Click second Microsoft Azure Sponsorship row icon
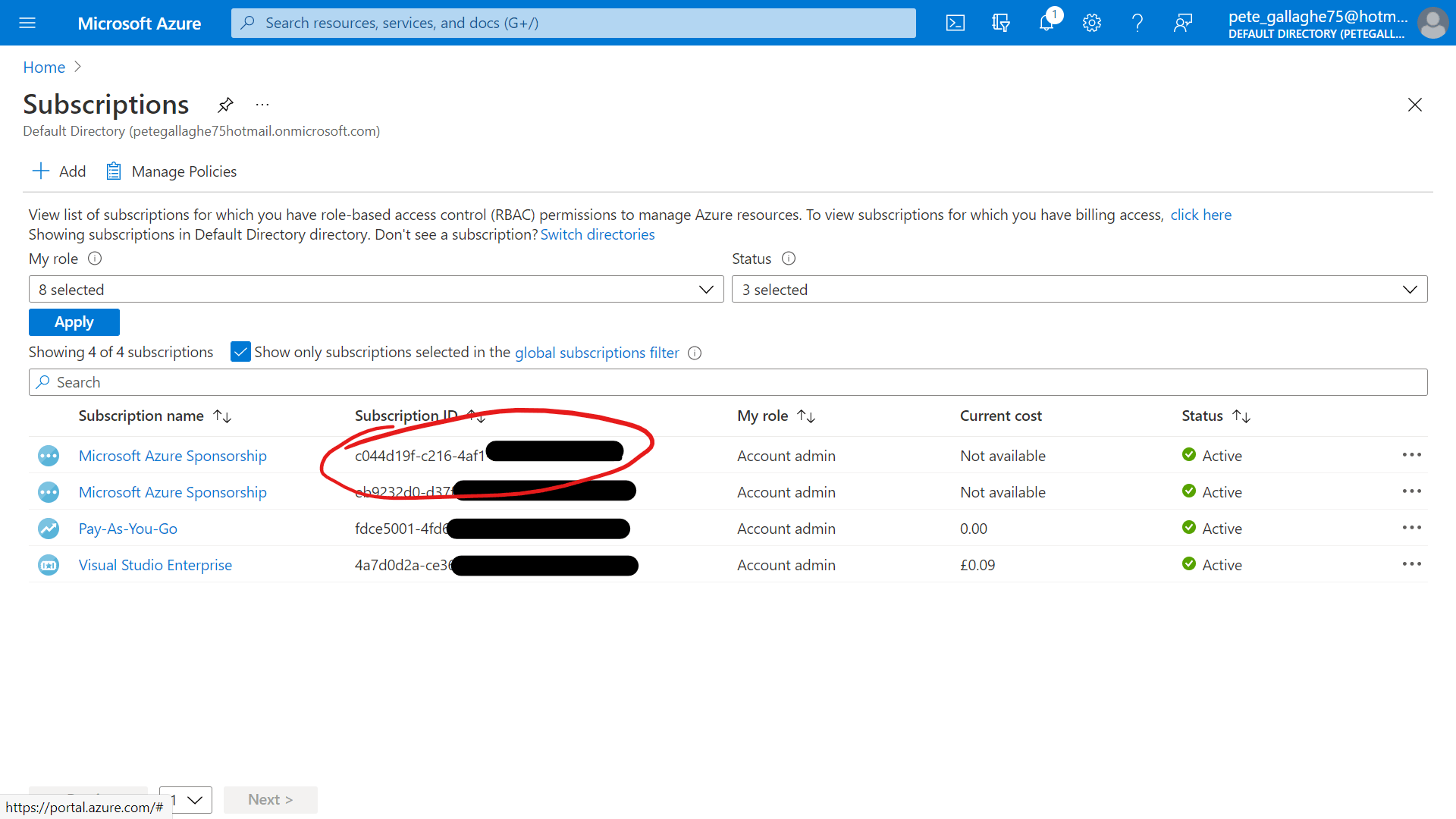The width and height of the screenshot is (1456, 819). (49, 492)
